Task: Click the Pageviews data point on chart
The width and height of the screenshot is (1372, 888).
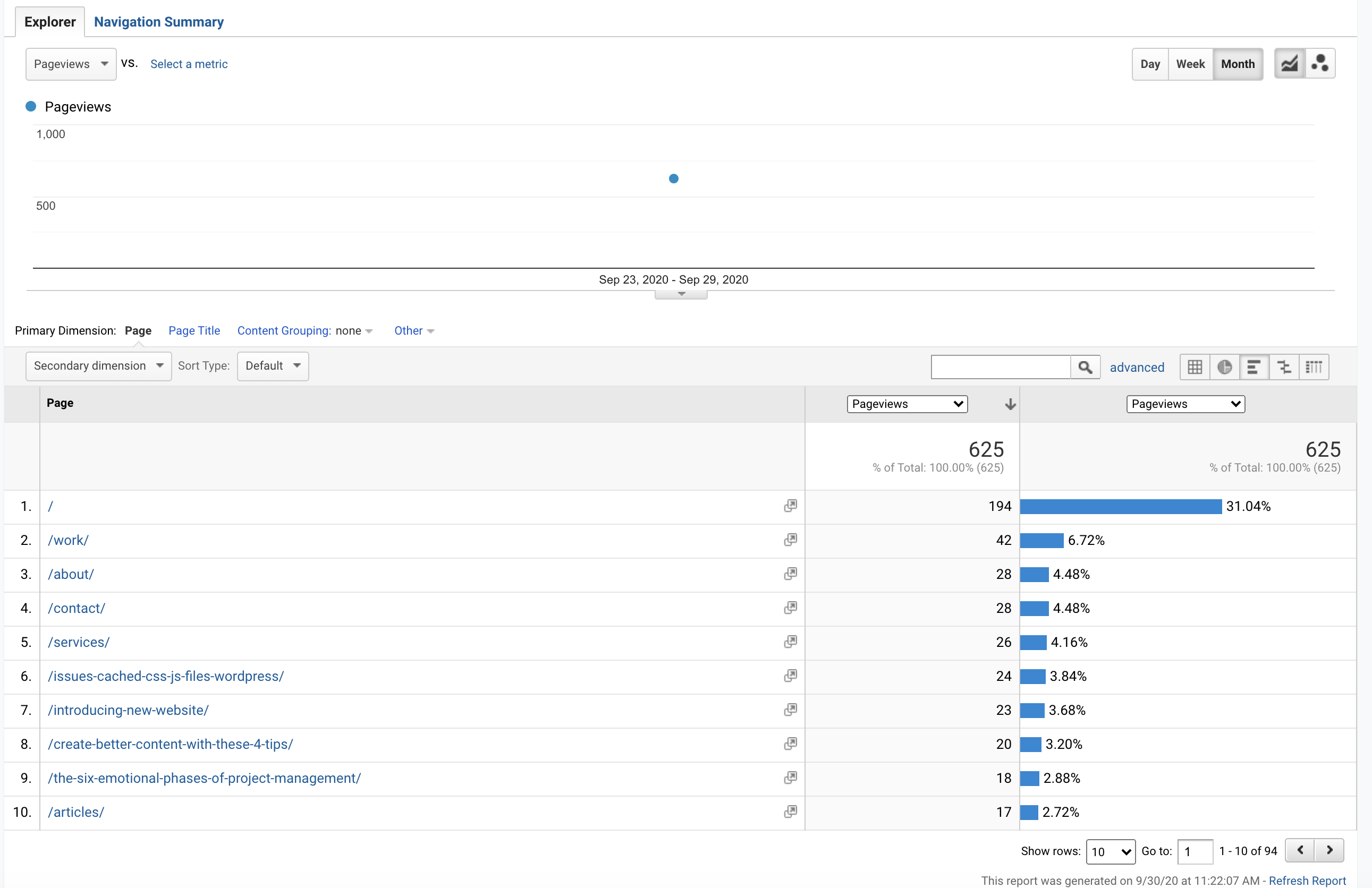Action: pos(673,178)
